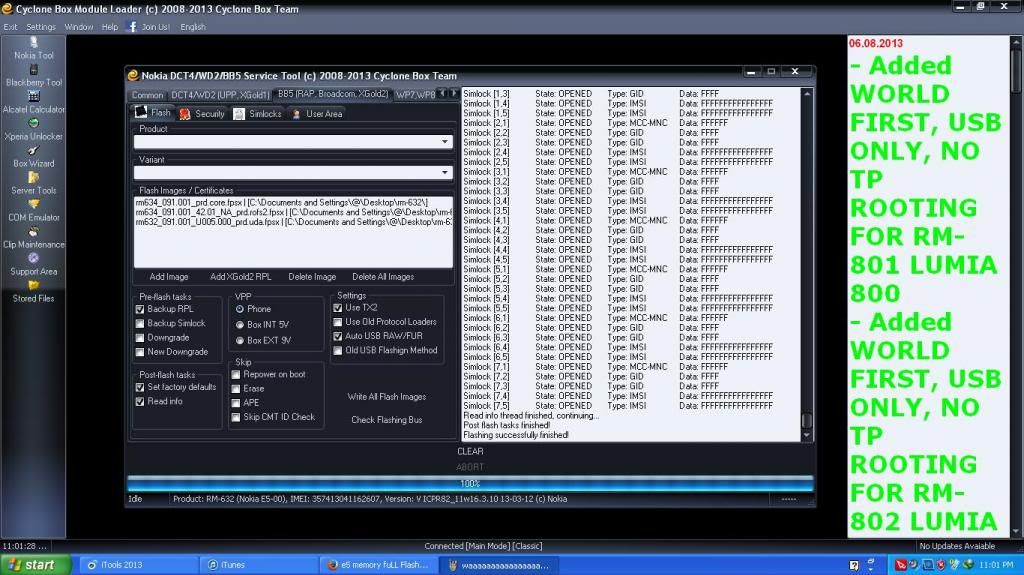Enable the Erase skip checkbox
Image resolution: width=1024 pixels, height=575 pixels.
pos(236,389)
